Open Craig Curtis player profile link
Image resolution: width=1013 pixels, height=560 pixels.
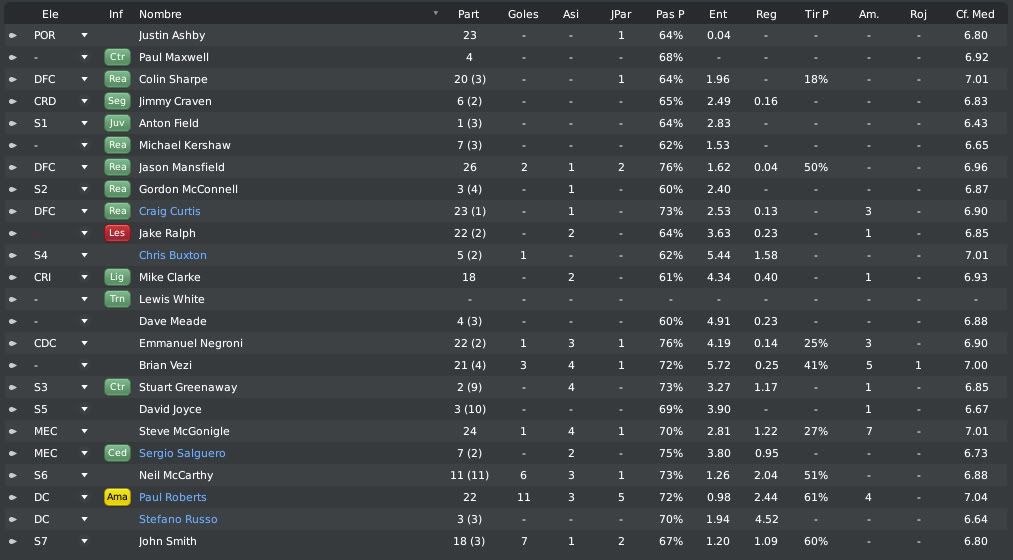[x=169, y=211]
